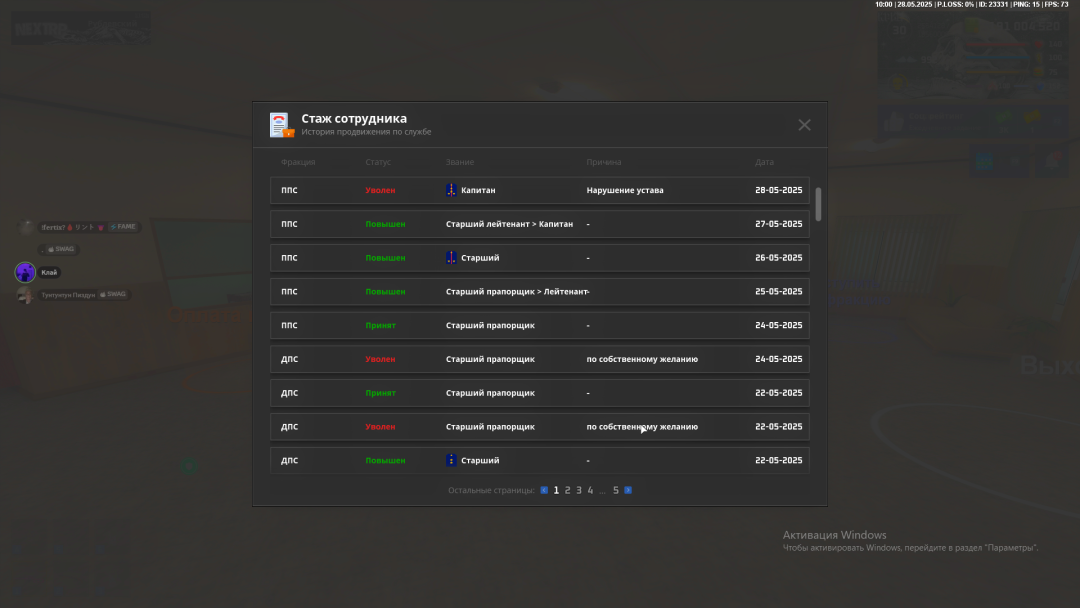Click the player name Клай
This screenshot has height=608, width=1080.
[x=49, y=273]
